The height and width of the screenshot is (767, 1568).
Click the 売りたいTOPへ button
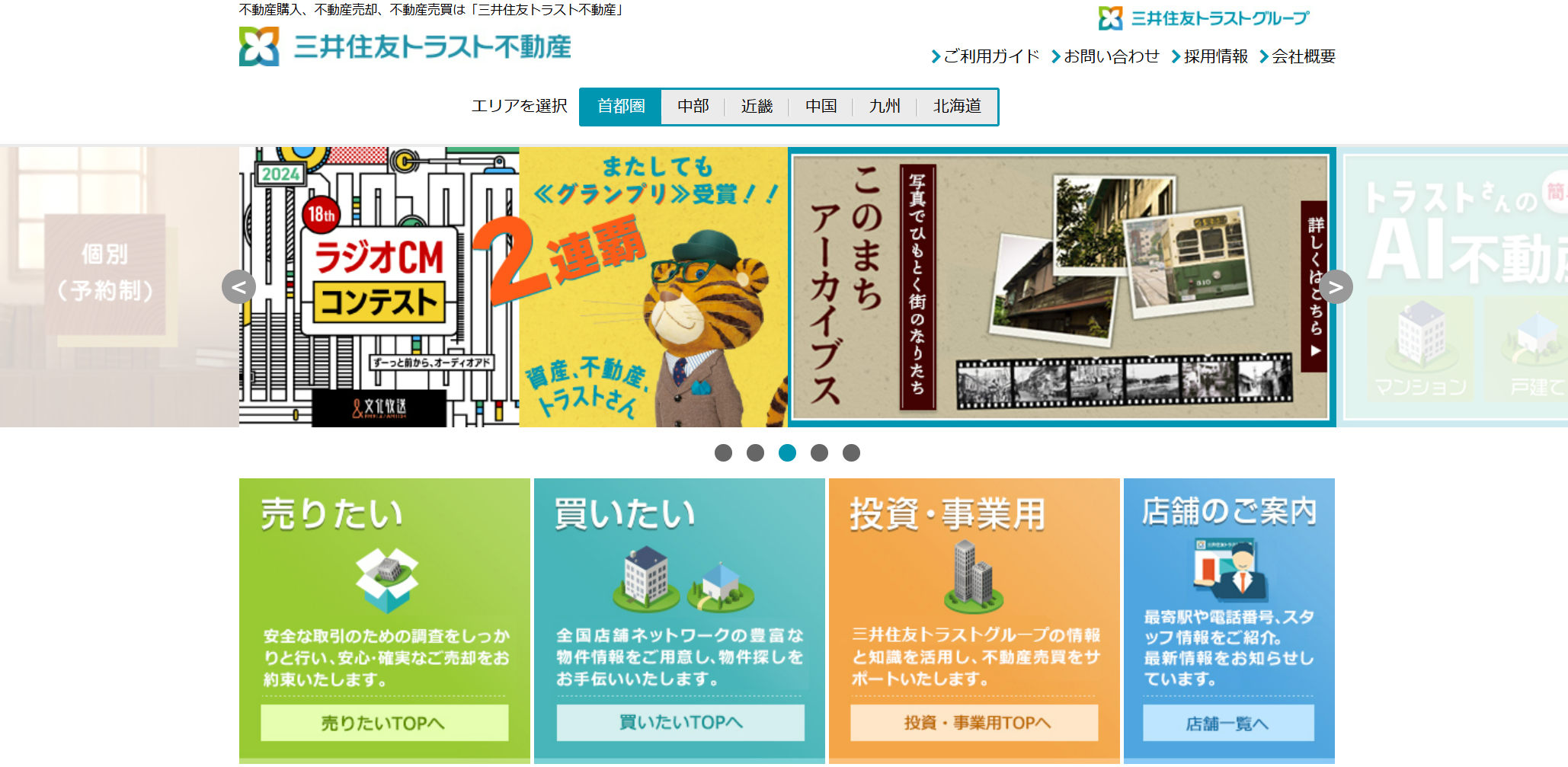coord(384,723)
